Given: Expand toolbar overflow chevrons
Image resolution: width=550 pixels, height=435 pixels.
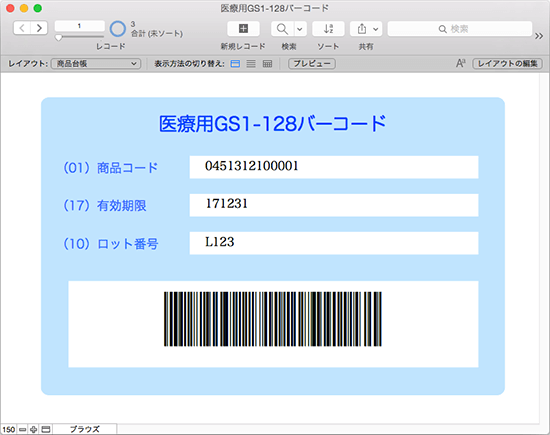Looking at the screenshot, I should (x=539, y=36).
